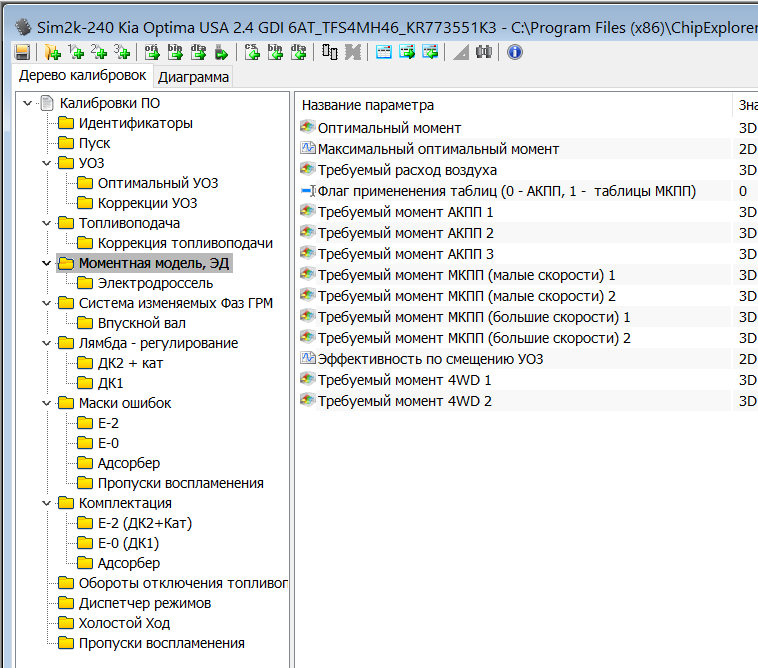Select the 'Идентификаторы' folder in tree
The width and height of the screenshot is (758, 668).
(135, 123)
